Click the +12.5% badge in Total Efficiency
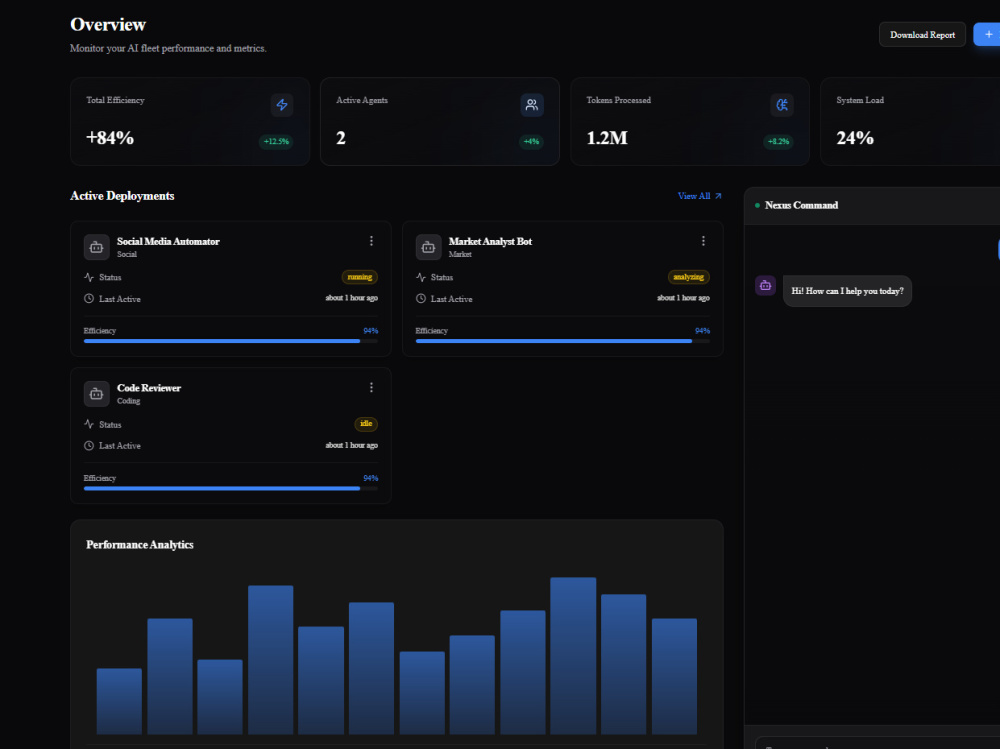This screenshot has height=749, width=1000. tap(276, 142)
